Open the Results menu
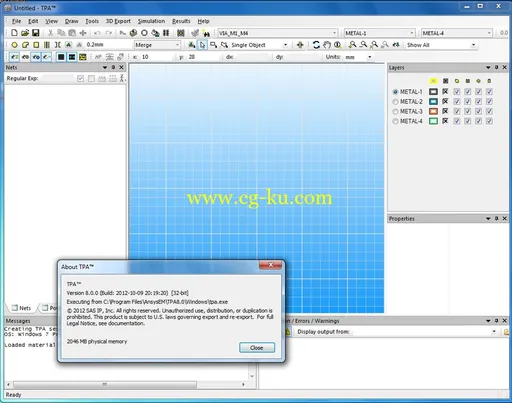Viewport: 512px width, 403px height. tap(181, 21)
